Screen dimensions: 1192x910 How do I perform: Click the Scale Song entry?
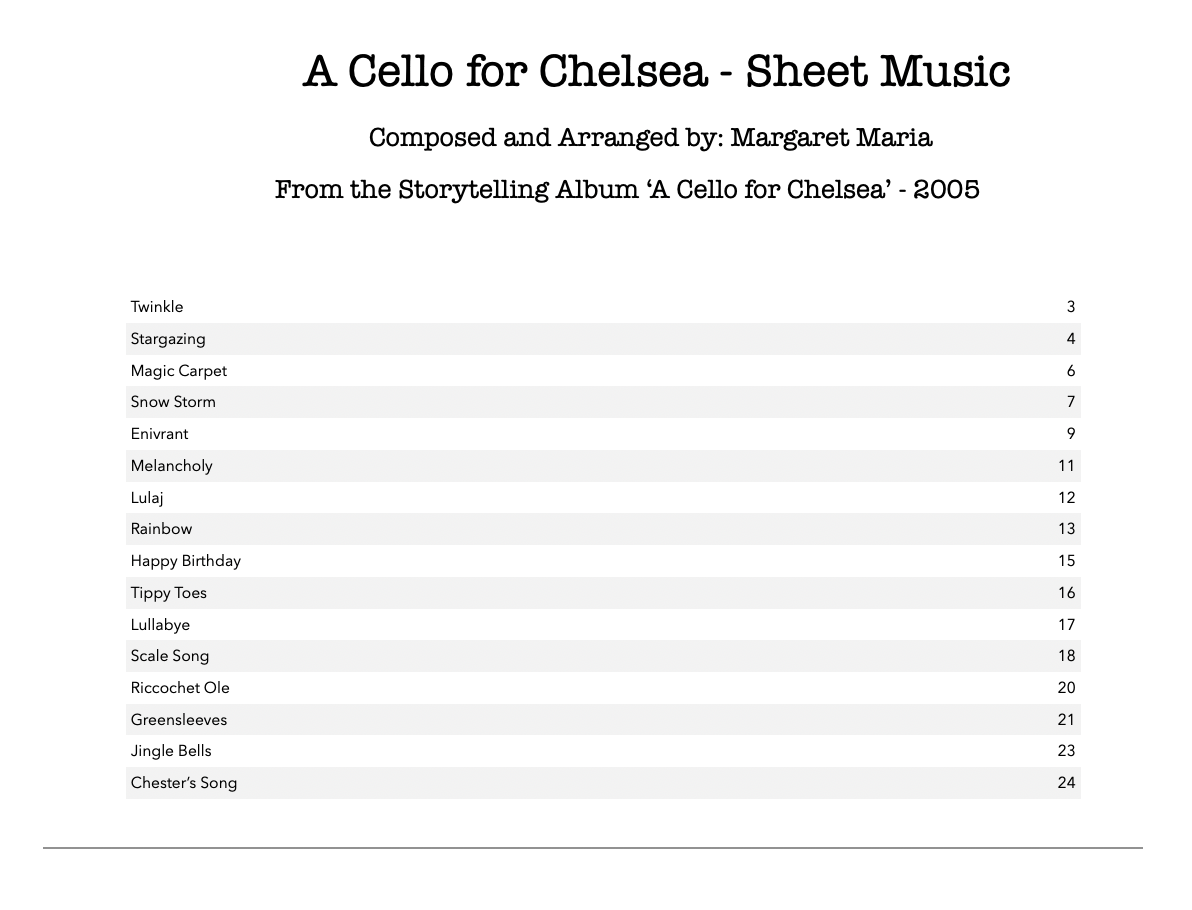click(170, 656)
